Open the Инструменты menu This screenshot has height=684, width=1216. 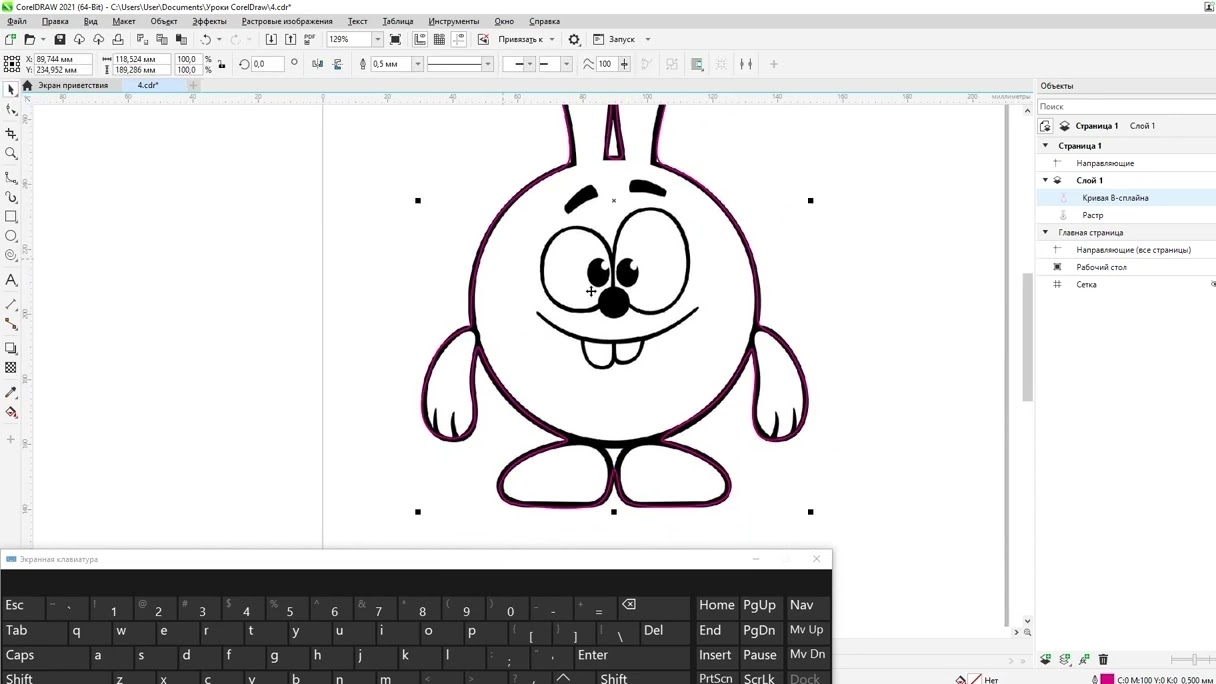point(454,21)
